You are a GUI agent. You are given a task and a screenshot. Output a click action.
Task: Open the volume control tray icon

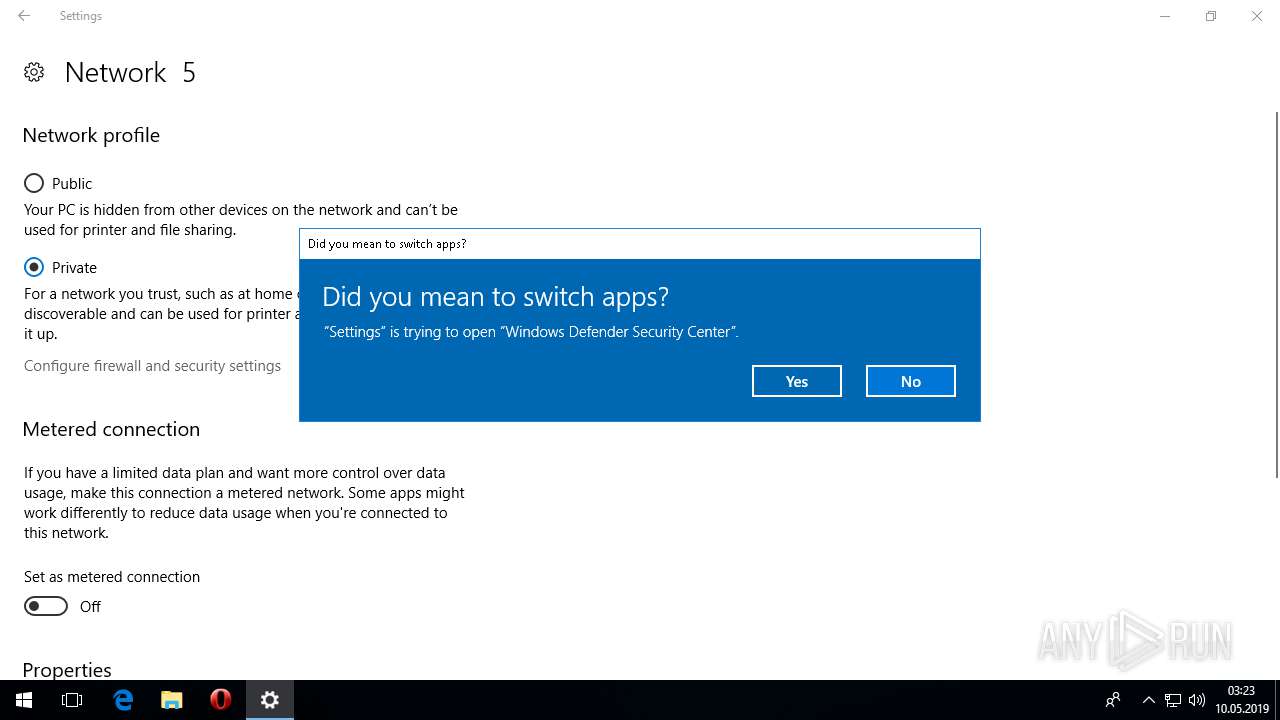tap(1197, 700)
